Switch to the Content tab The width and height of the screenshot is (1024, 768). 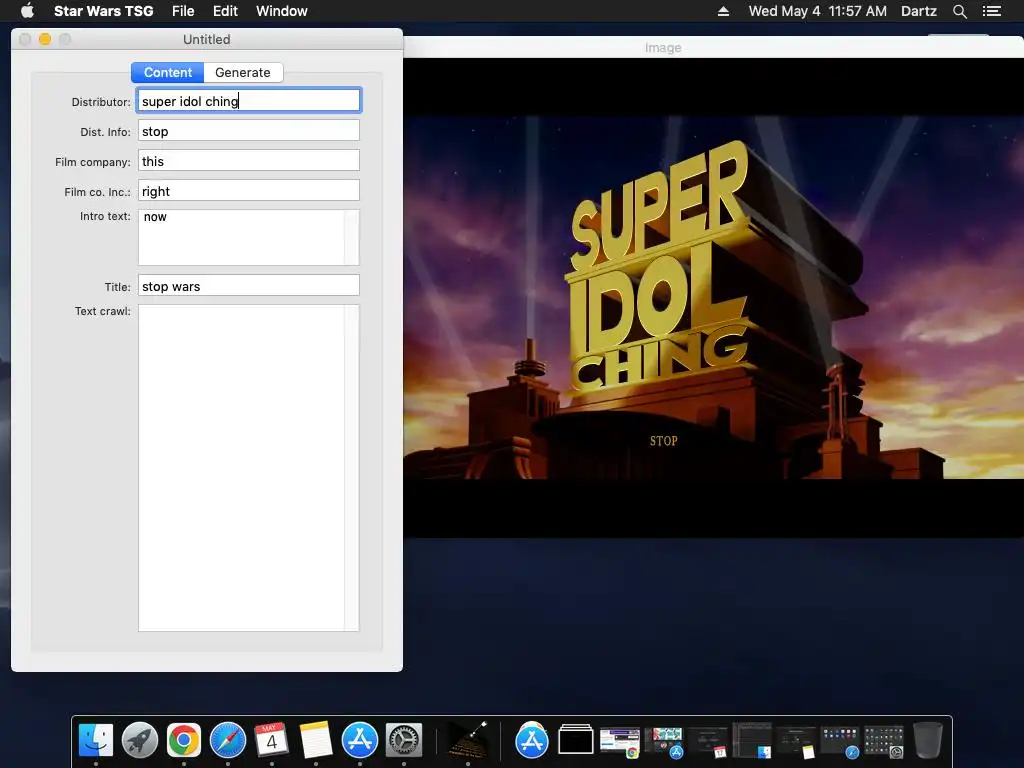(168, 72)
